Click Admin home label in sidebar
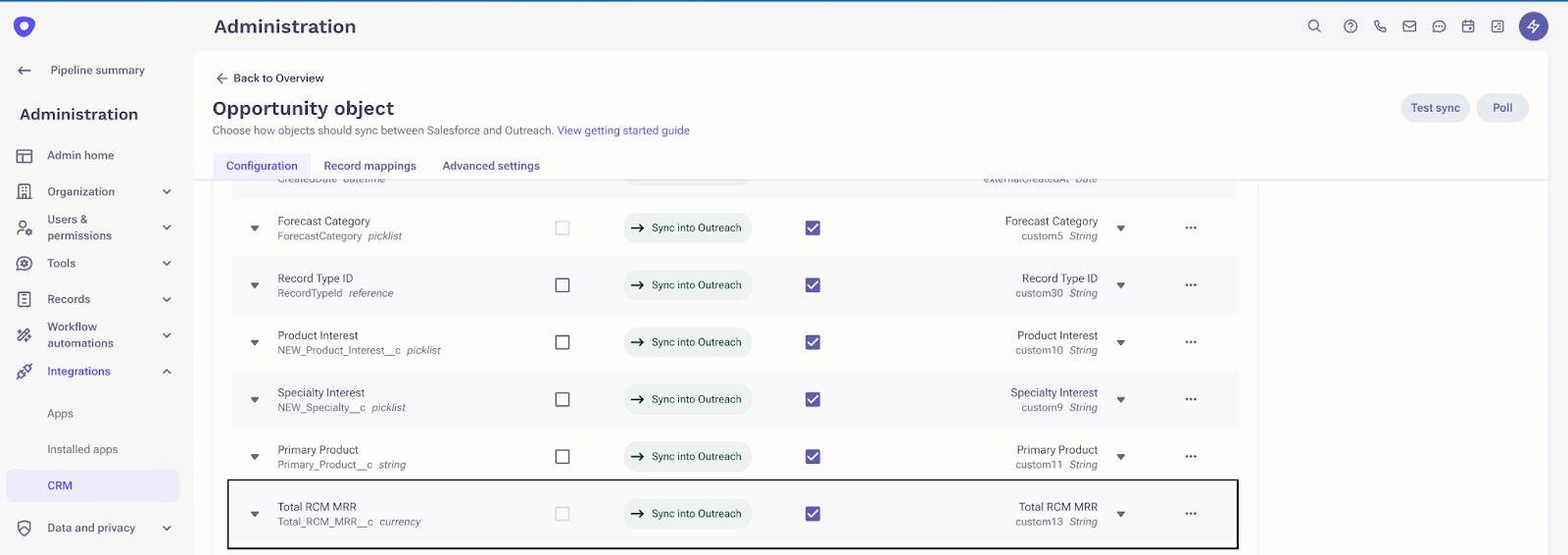Image resolution: width=1568 pixels, height=555 pixels. (80, 156)
